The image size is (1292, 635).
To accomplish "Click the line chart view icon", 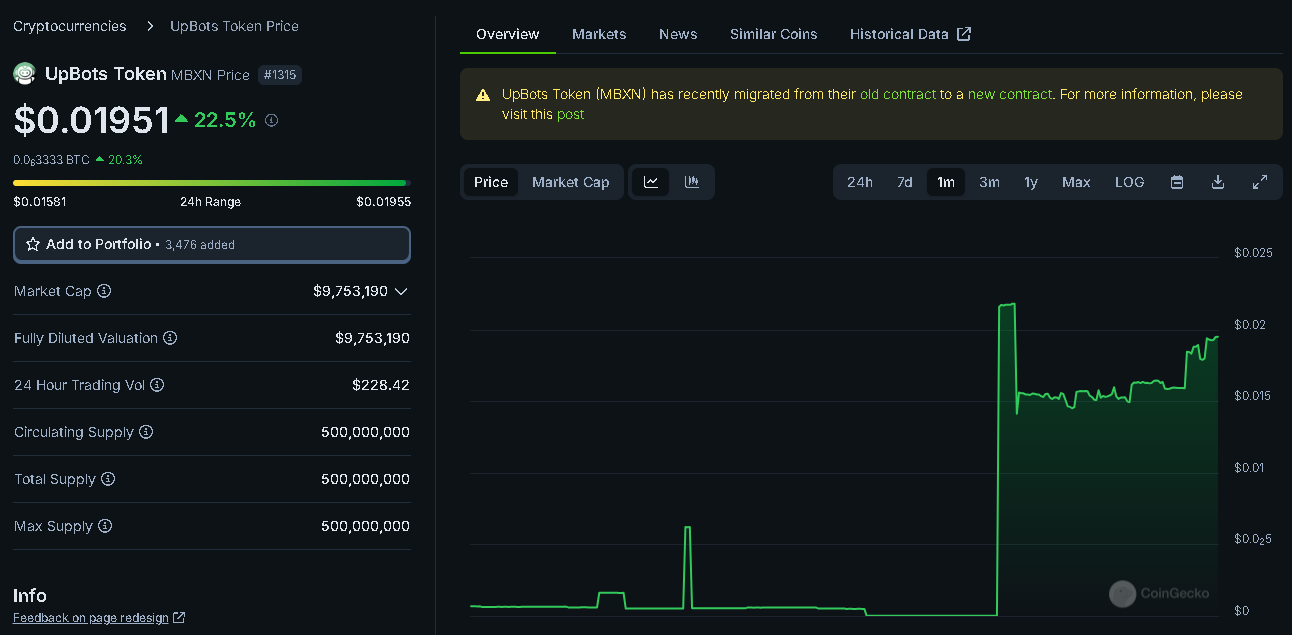I will (x=651, y=182).
